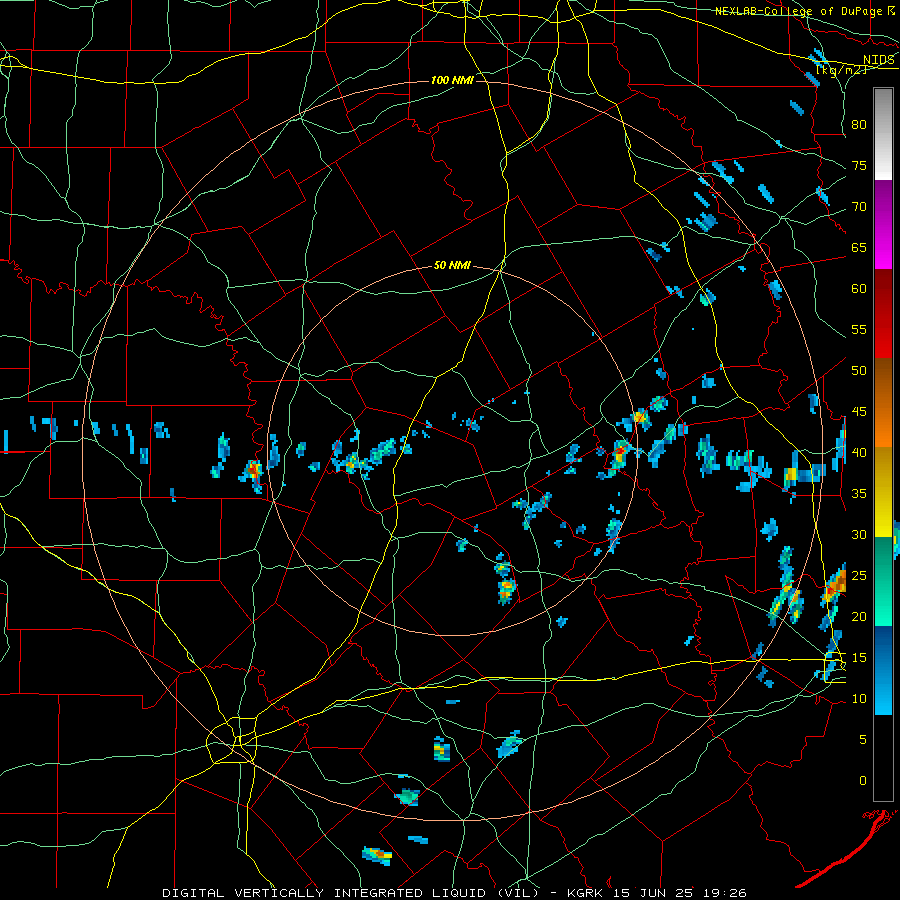The width and height of the screenshot is (900, 900).
Task: Click the 70 value on the scale
Action: coord(859,207)
